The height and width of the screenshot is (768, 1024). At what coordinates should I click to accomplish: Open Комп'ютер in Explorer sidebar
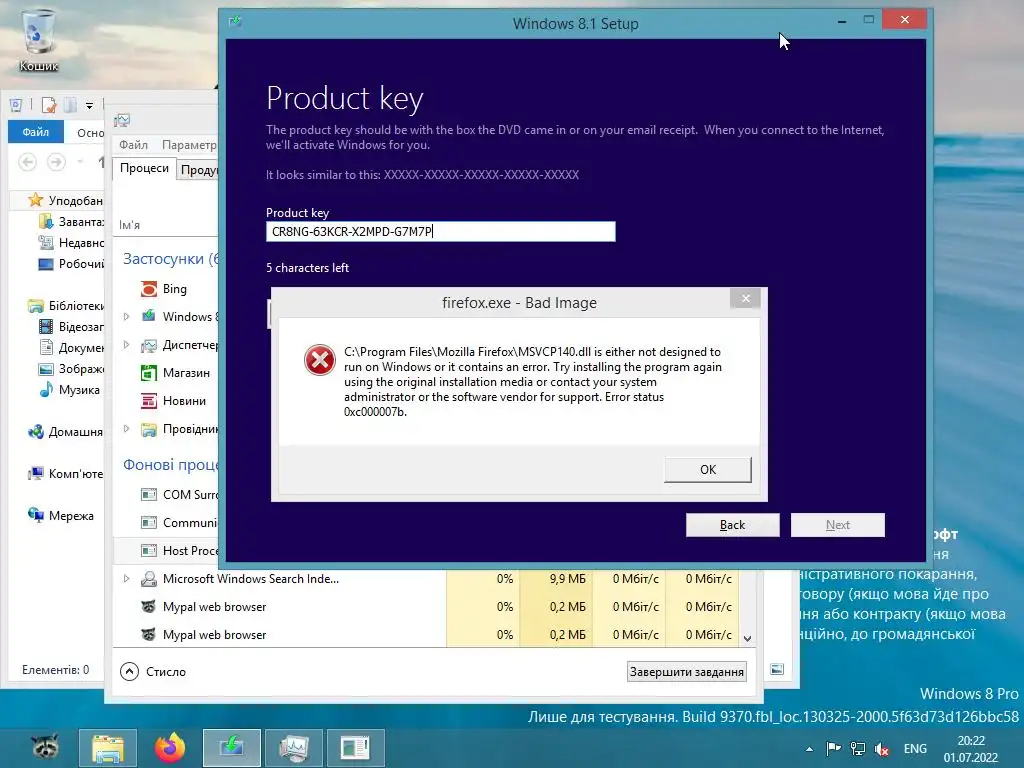pyautogui.click(x=65, y=473)
